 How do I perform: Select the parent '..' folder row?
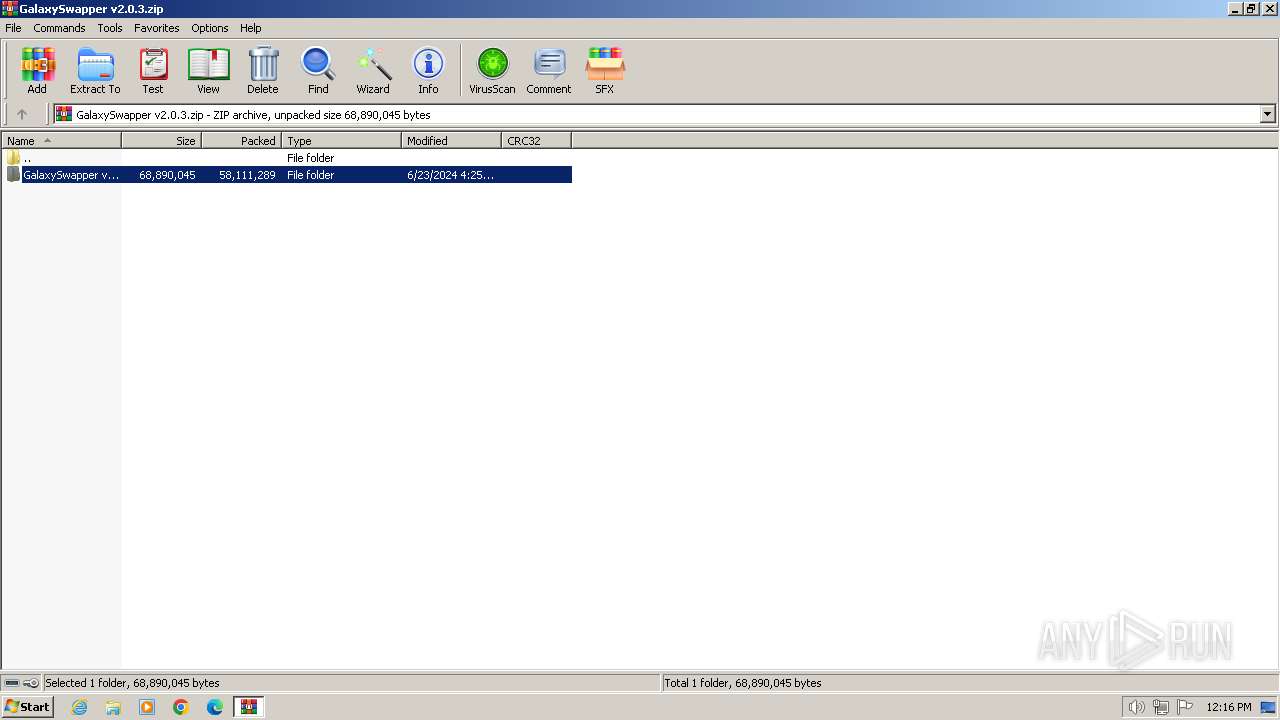pos(287,158)
